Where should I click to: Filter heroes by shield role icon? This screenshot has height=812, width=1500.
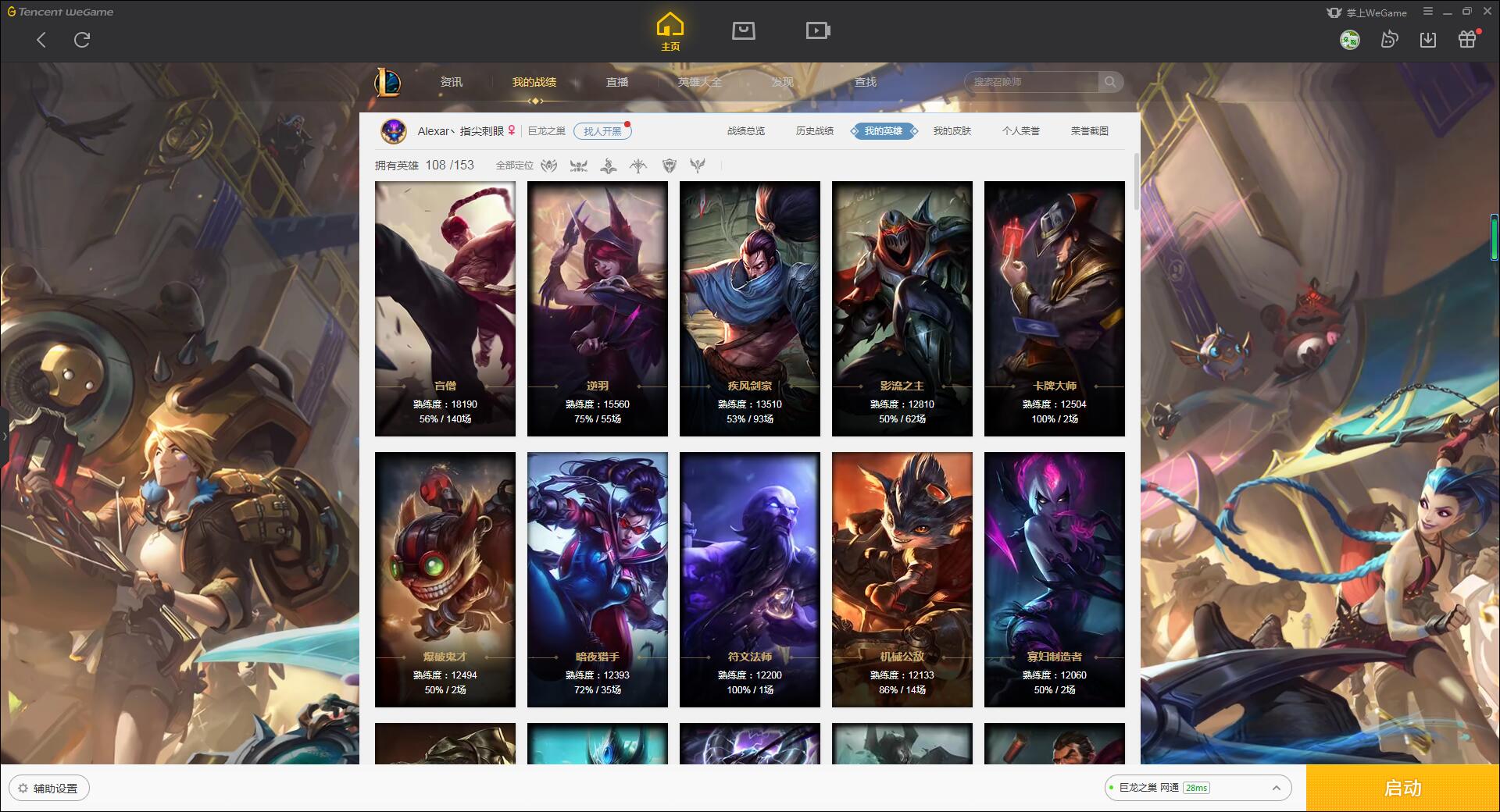(x=669, y=166)
